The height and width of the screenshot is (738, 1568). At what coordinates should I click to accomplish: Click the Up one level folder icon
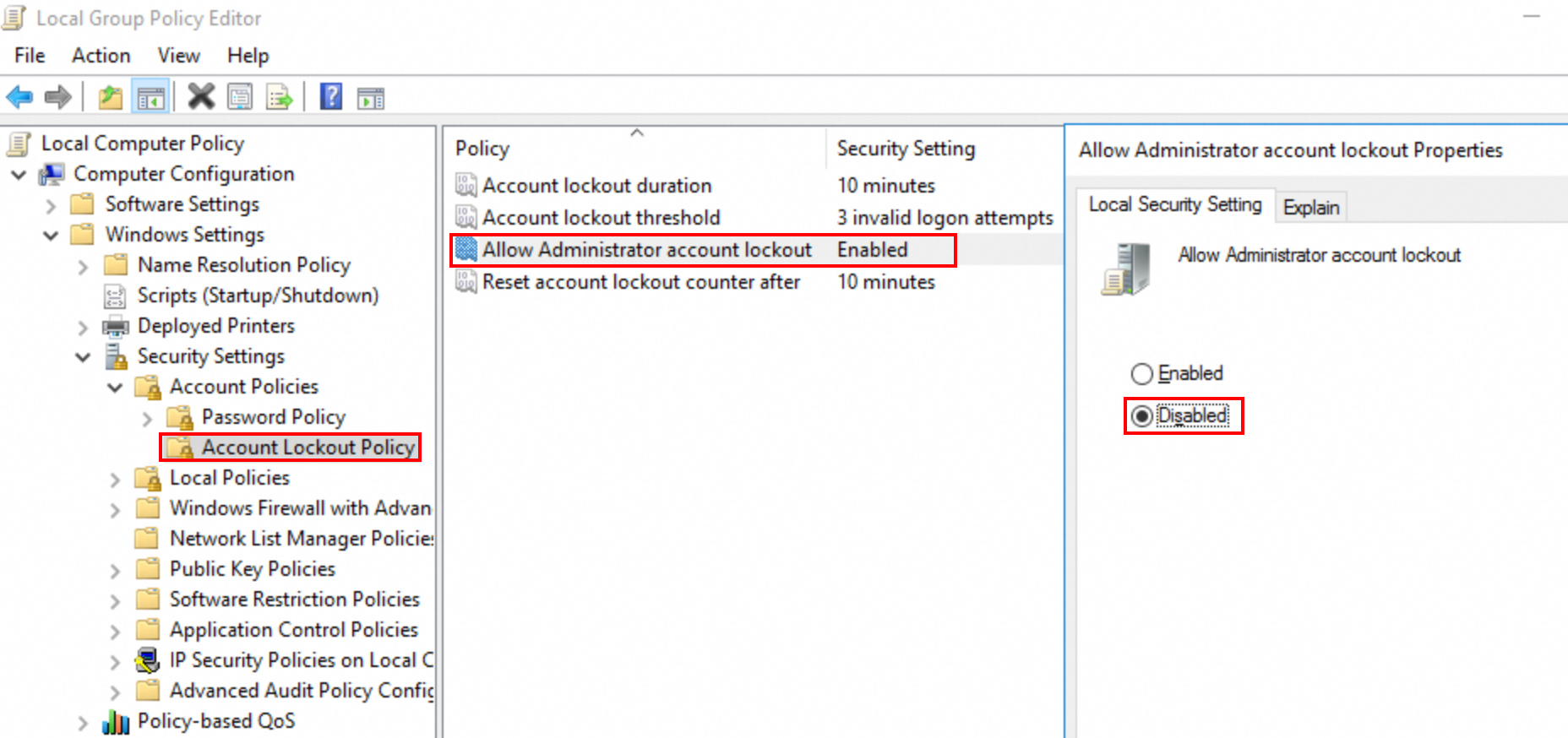pos(111,98)
